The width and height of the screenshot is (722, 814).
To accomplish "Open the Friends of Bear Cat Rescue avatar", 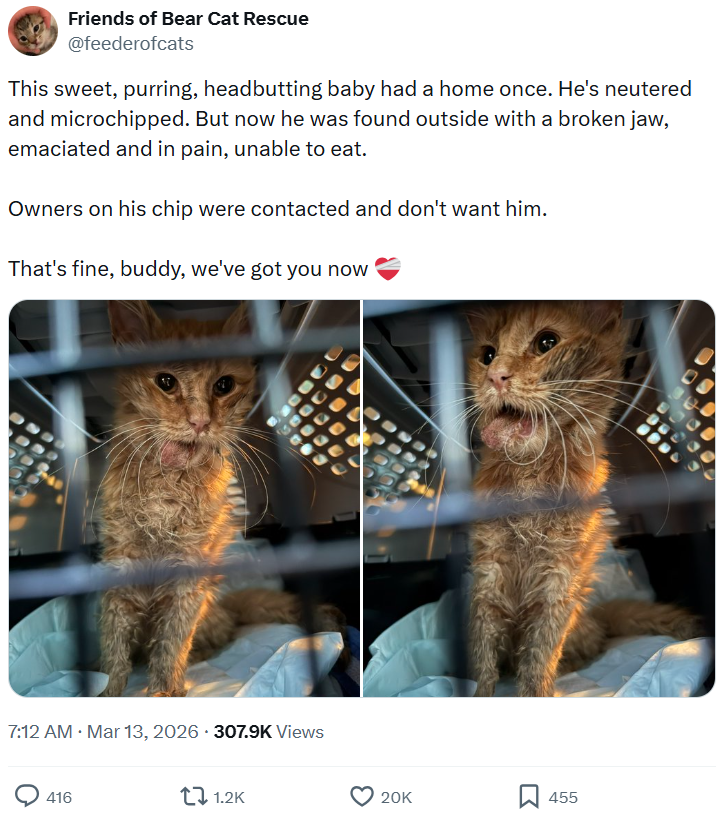I will (33, 31).
